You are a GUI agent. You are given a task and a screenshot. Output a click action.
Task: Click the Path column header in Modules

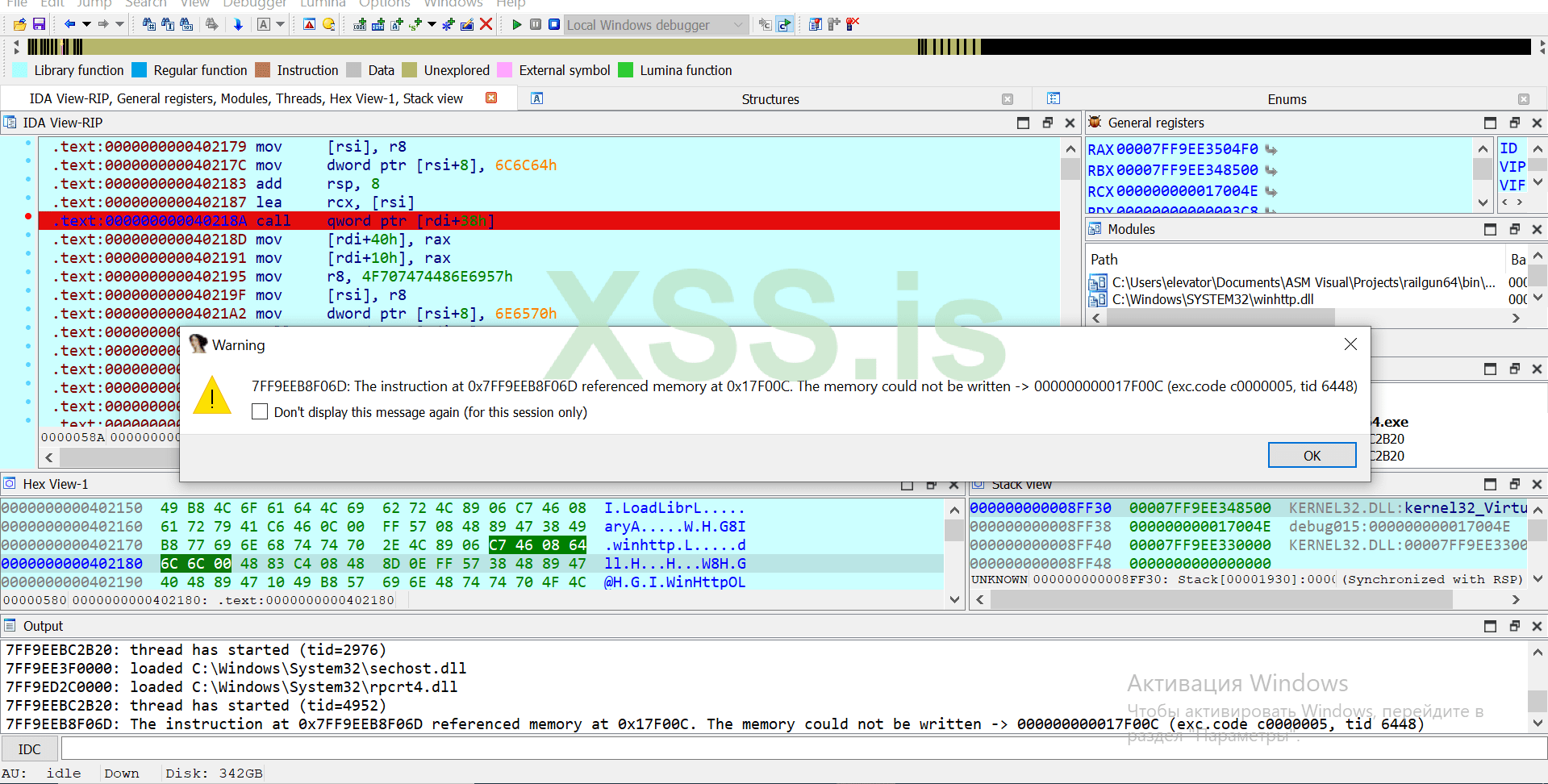(x=1295, y=259)
